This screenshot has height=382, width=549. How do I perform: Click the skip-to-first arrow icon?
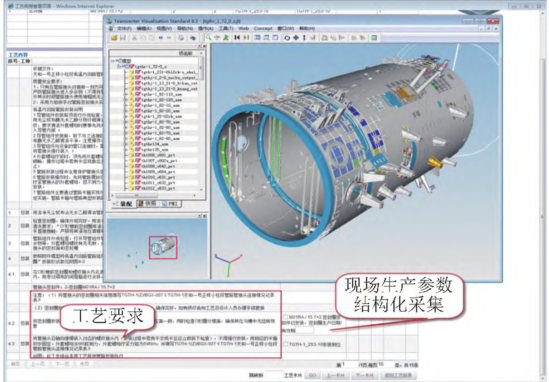pos(237,38)
